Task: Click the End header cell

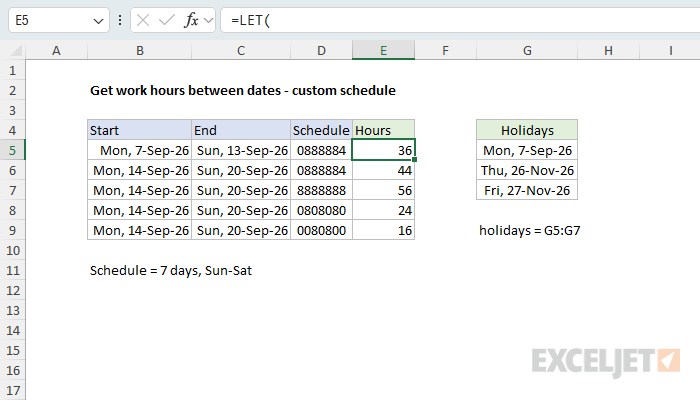Action: pyautogui.click(x=241, y=130)
